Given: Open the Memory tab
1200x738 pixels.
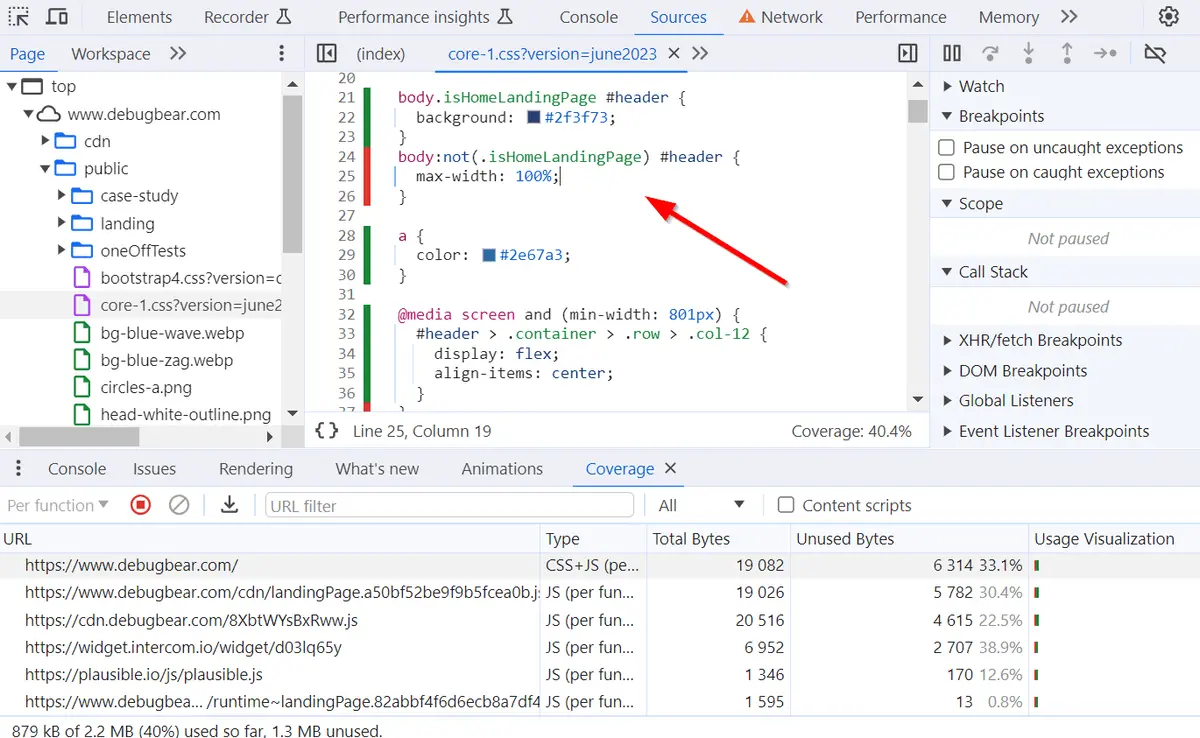Looking at the screenshot, I should [x=1008, y=17].
